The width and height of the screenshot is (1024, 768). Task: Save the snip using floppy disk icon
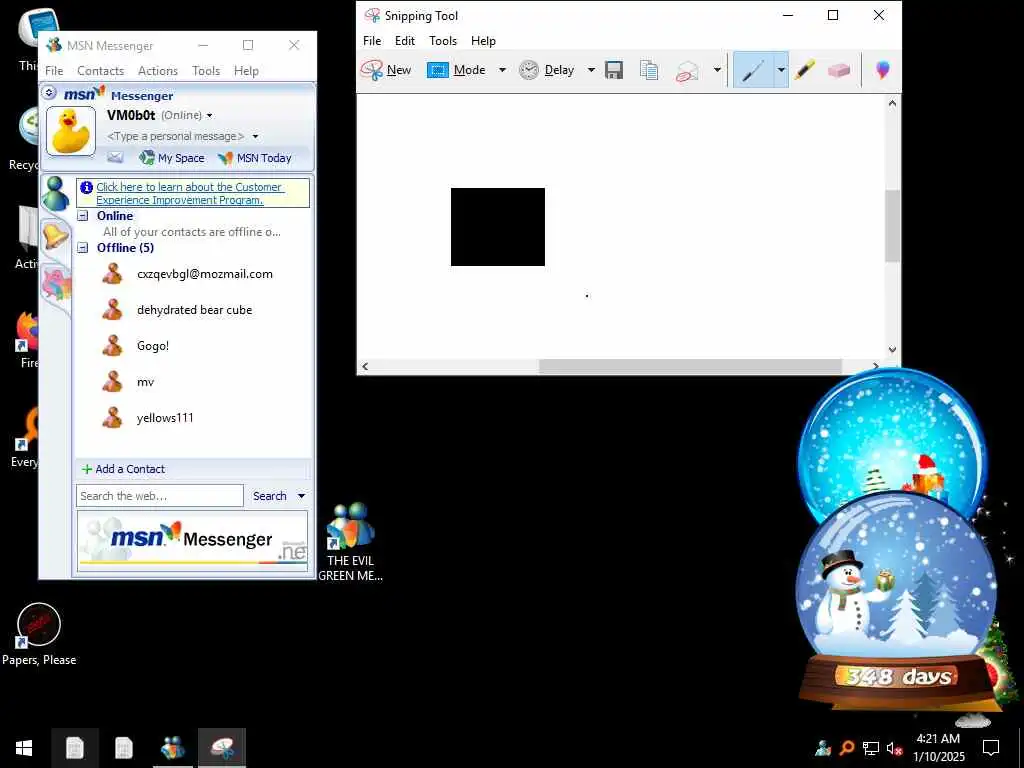pyautogui.click(x=614, y=70)
